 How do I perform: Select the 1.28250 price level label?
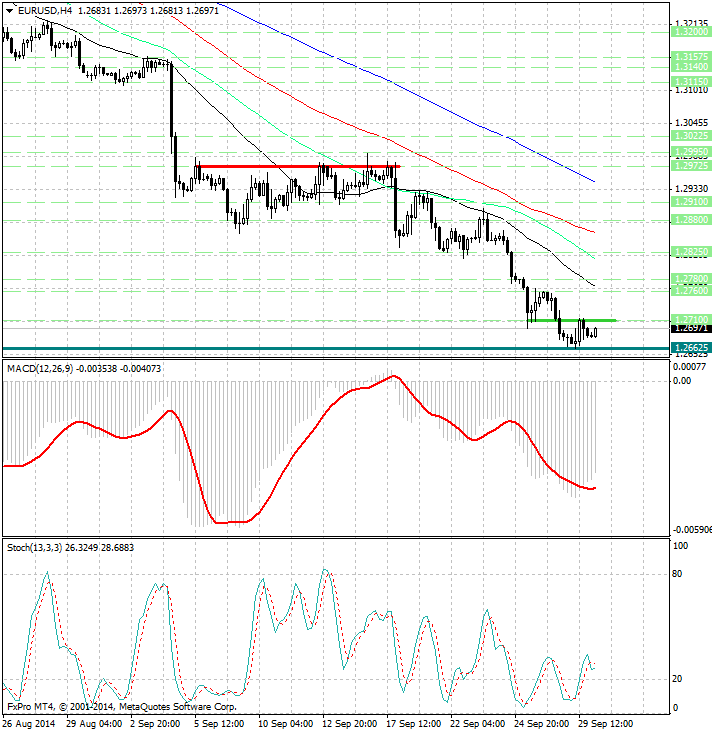(x=691, y=252)
